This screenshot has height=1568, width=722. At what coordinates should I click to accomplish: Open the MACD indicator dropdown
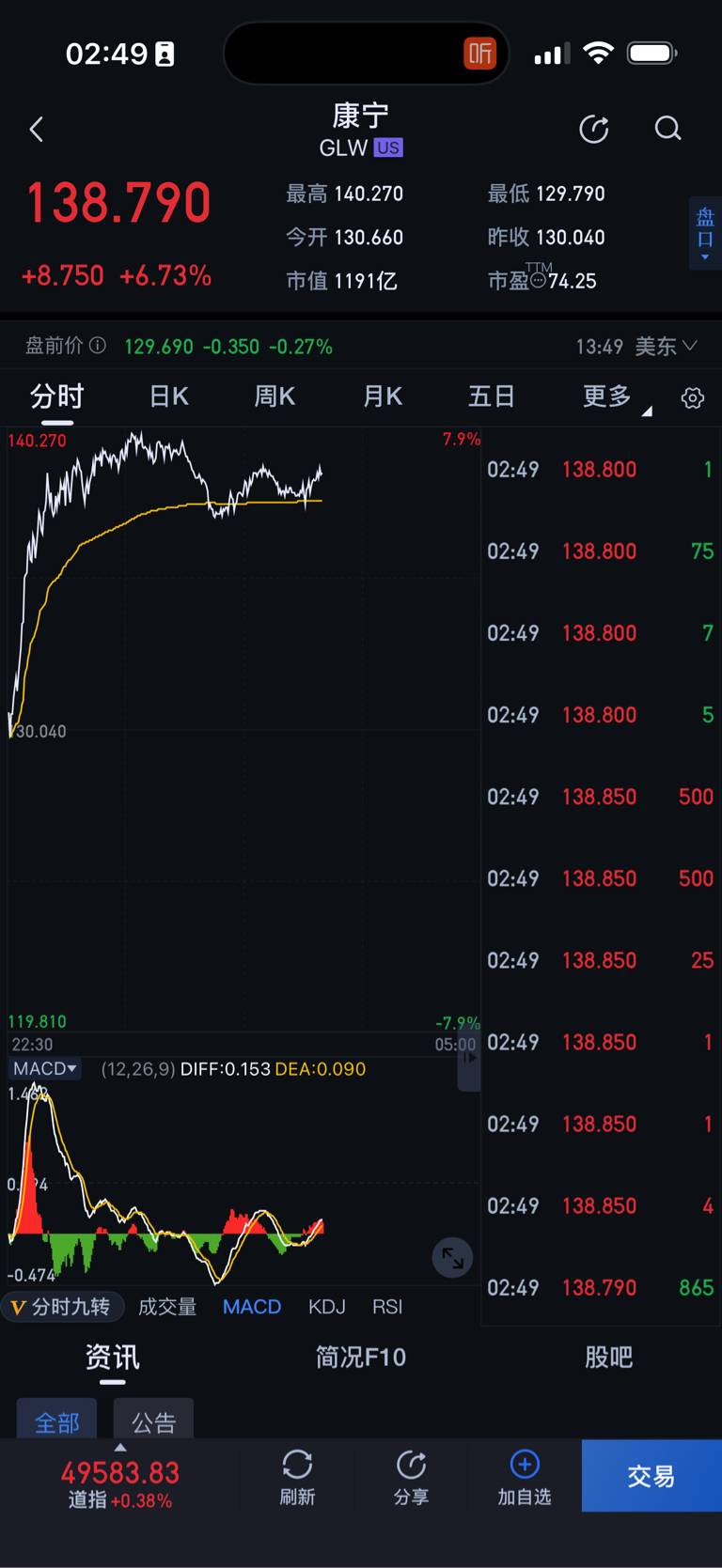pyautogui.click(x=44, y=1068)
